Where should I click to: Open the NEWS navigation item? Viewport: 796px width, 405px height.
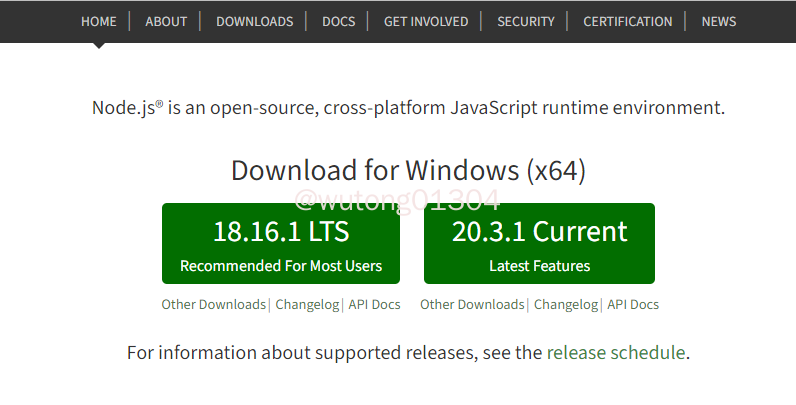coord(718,21)
